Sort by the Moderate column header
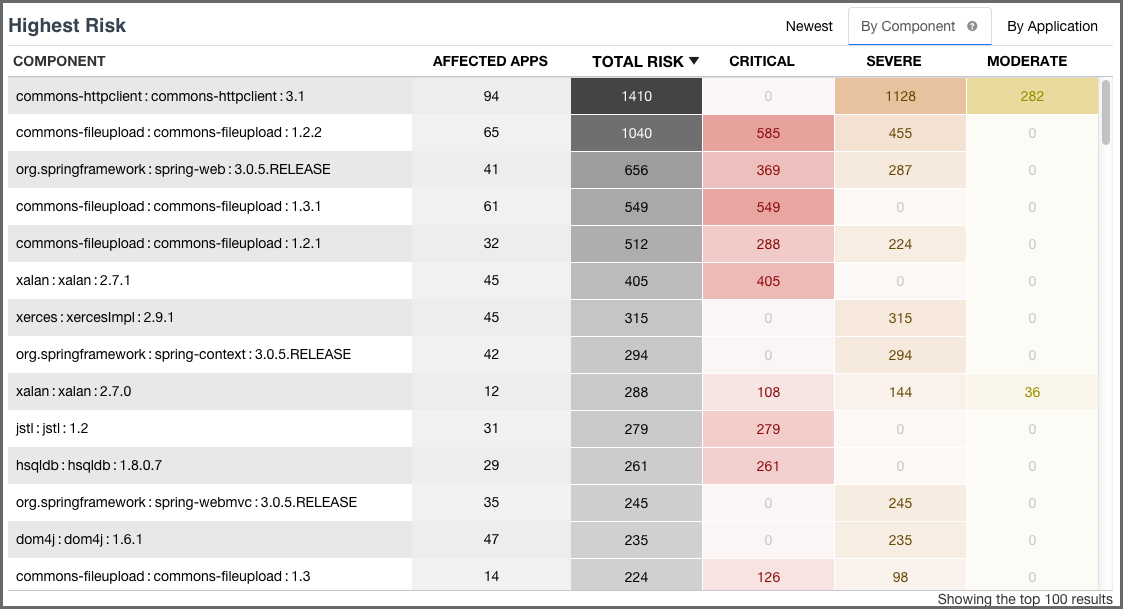The image size is (1123, 609). pyautogui.click(x=1027, y=61)
